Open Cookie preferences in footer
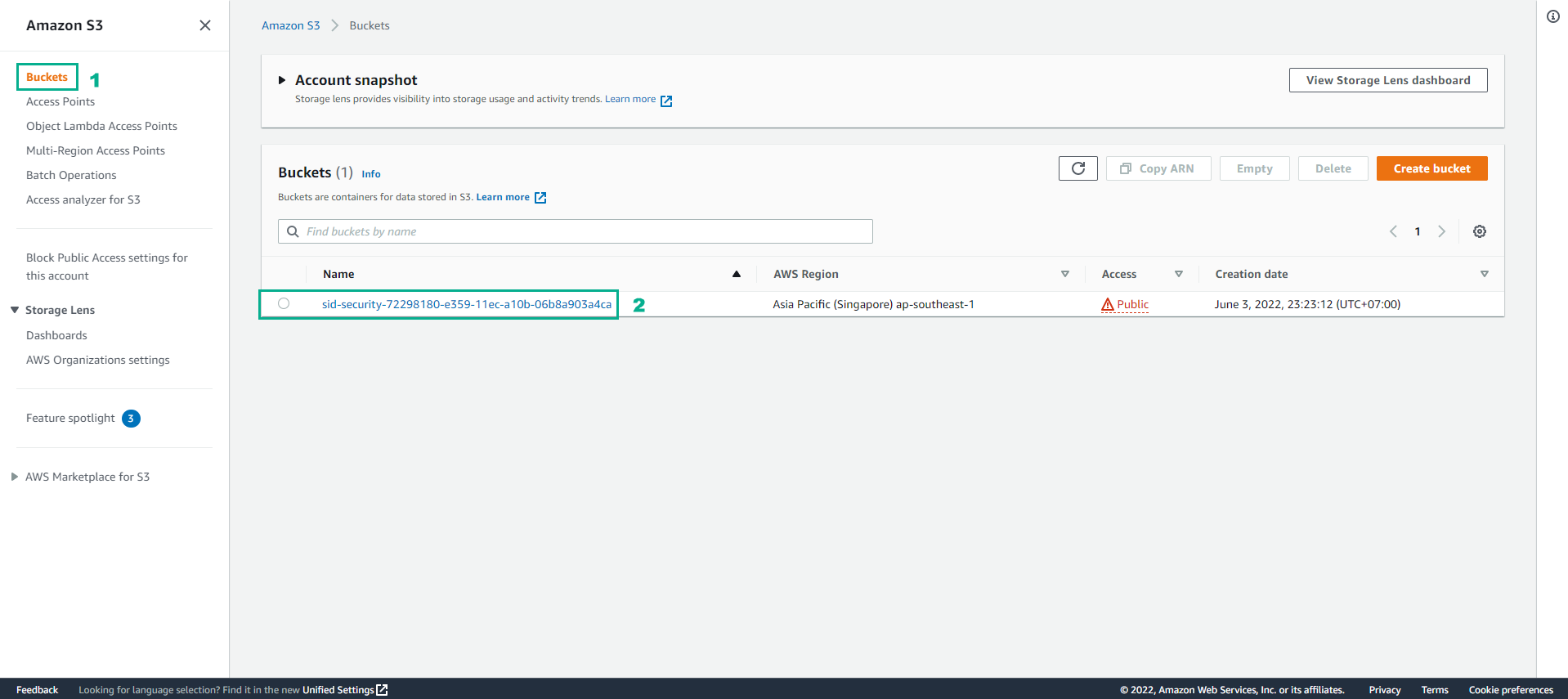 tap(1511, 690)
